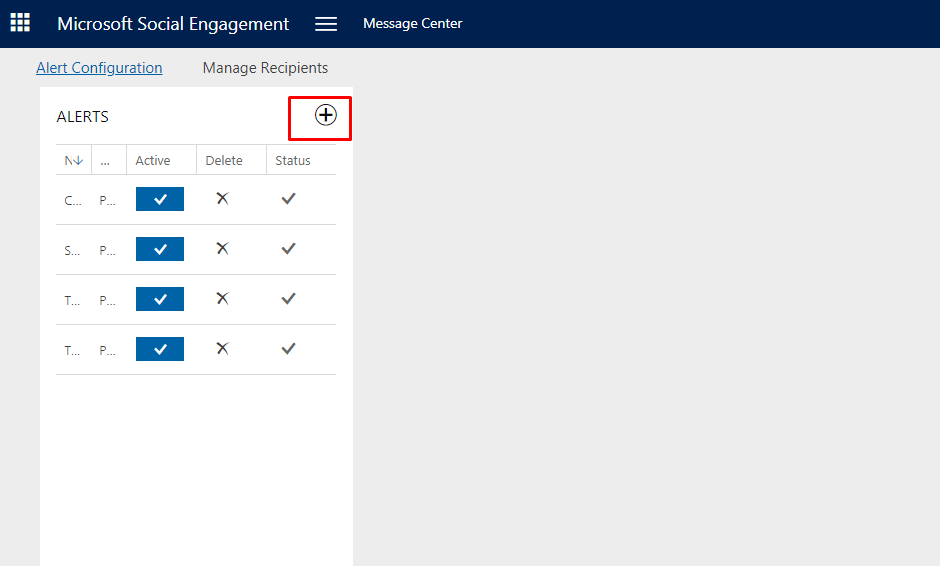Add a new alert with plus icon
Viewport: 940px width, 566px height.
click(326, 115)
